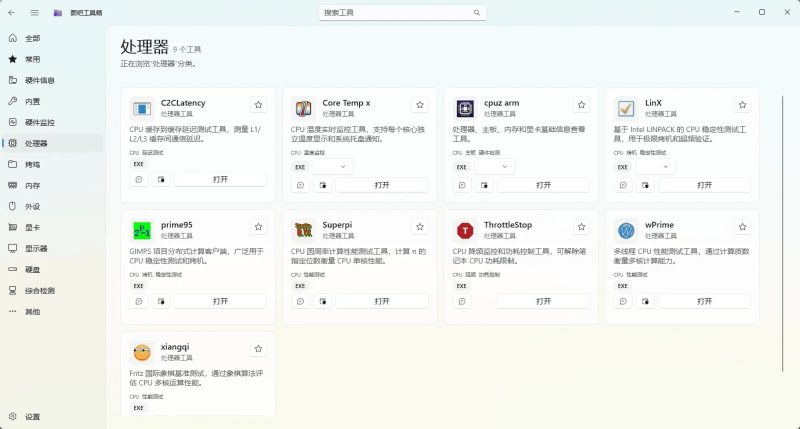The image size is (800, 429).
Task: Favorite C2CLatency with its star
Action: click(258, 105)
